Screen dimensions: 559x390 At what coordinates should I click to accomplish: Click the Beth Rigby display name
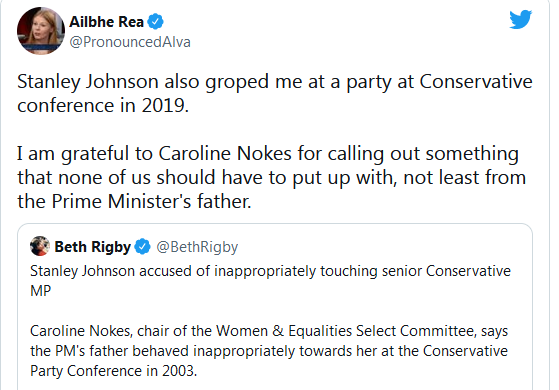pos(93,247)
